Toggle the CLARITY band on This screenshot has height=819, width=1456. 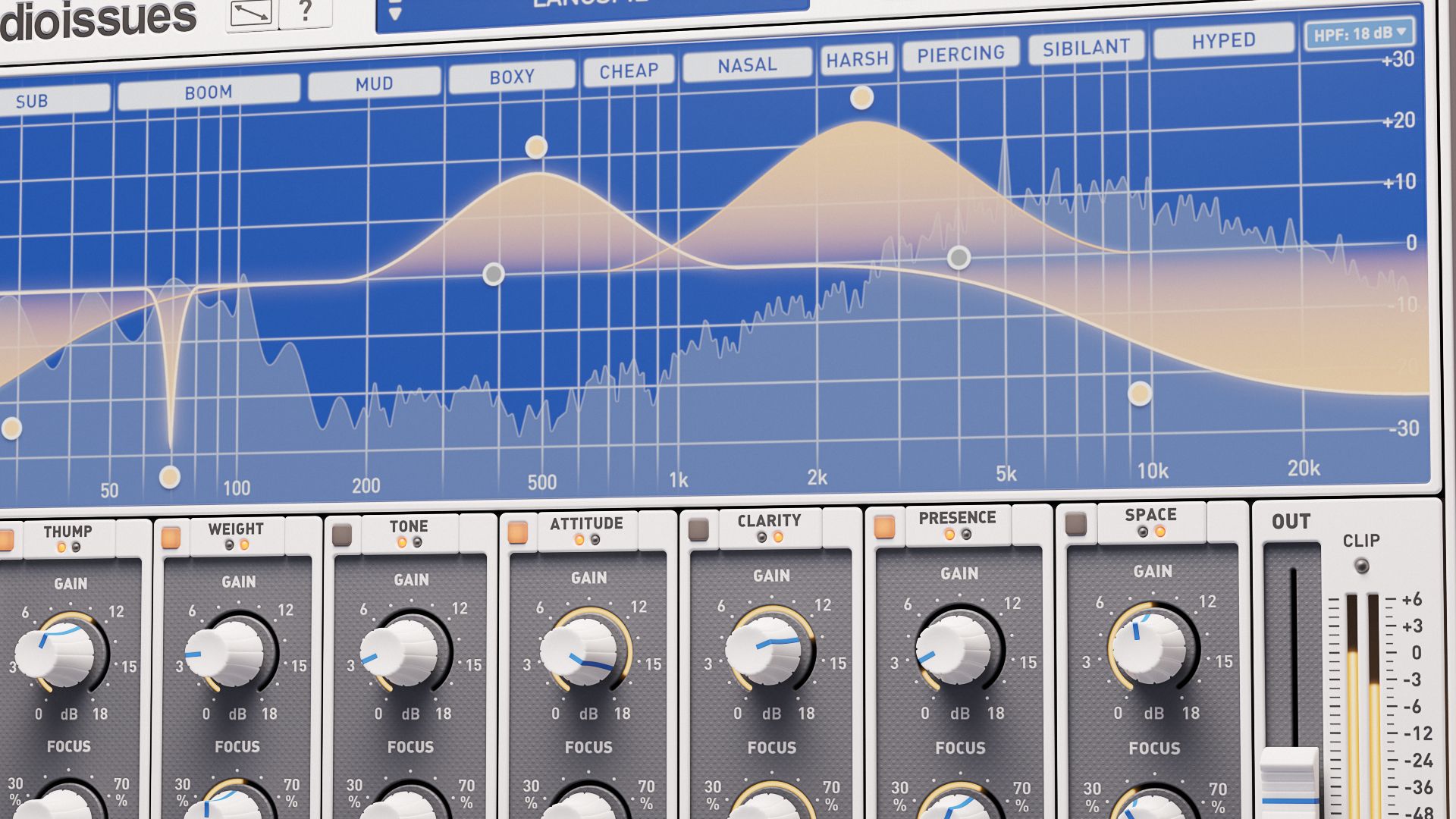coord(698,529)
